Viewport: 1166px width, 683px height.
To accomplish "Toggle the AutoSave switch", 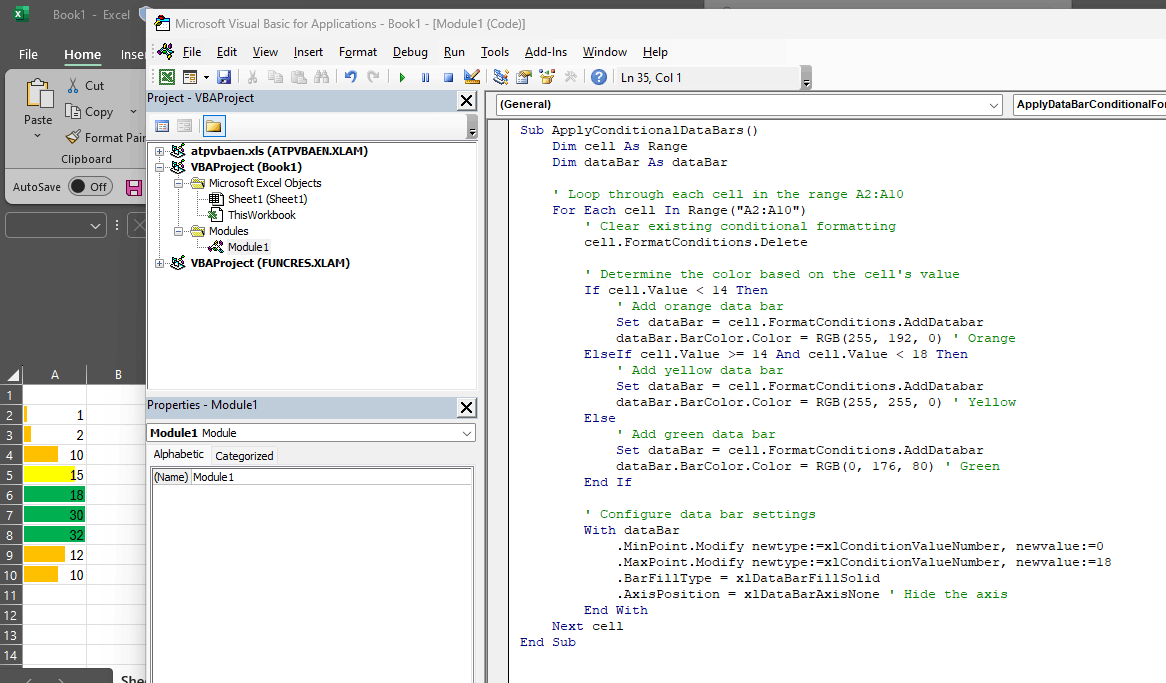I will tap(90, 187).
